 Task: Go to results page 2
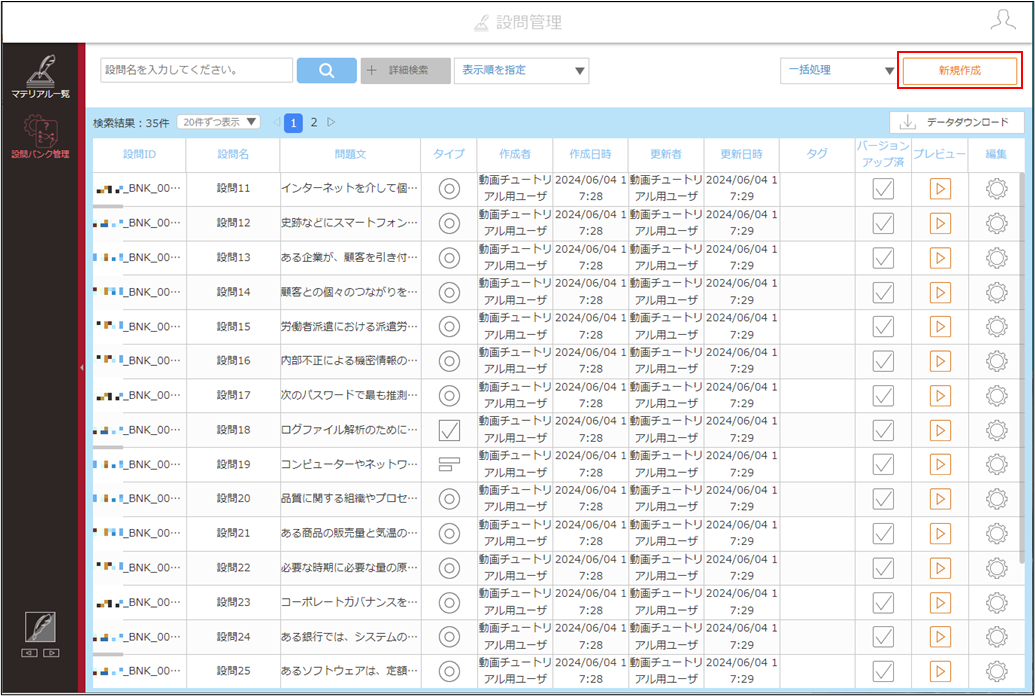pos(314,122)
